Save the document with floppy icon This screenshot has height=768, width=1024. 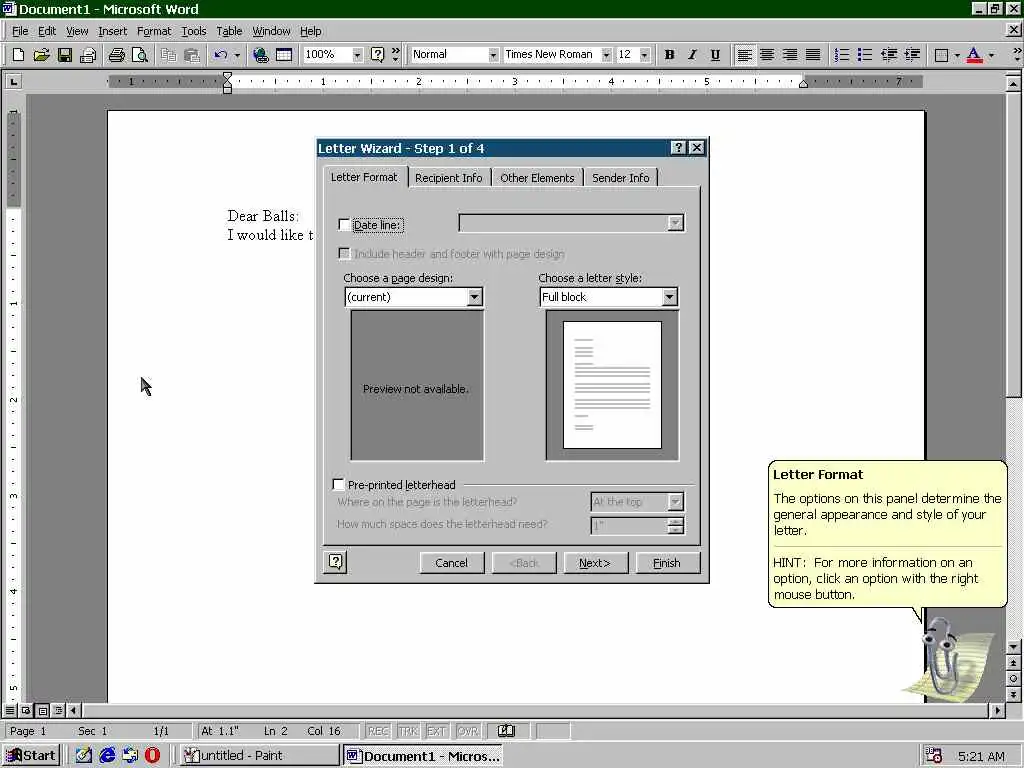(x=65, y=55)
